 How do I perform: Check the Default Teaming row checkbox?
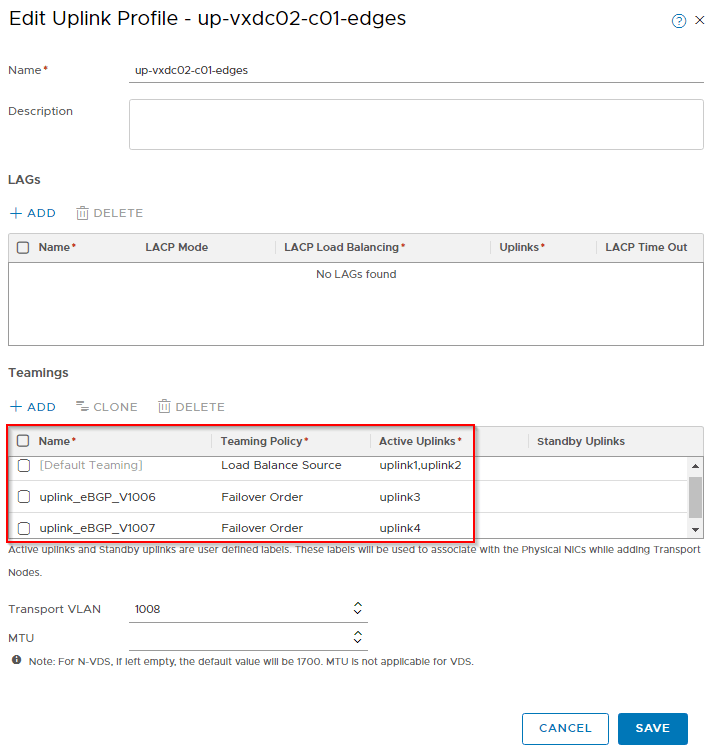click(24, 465)
